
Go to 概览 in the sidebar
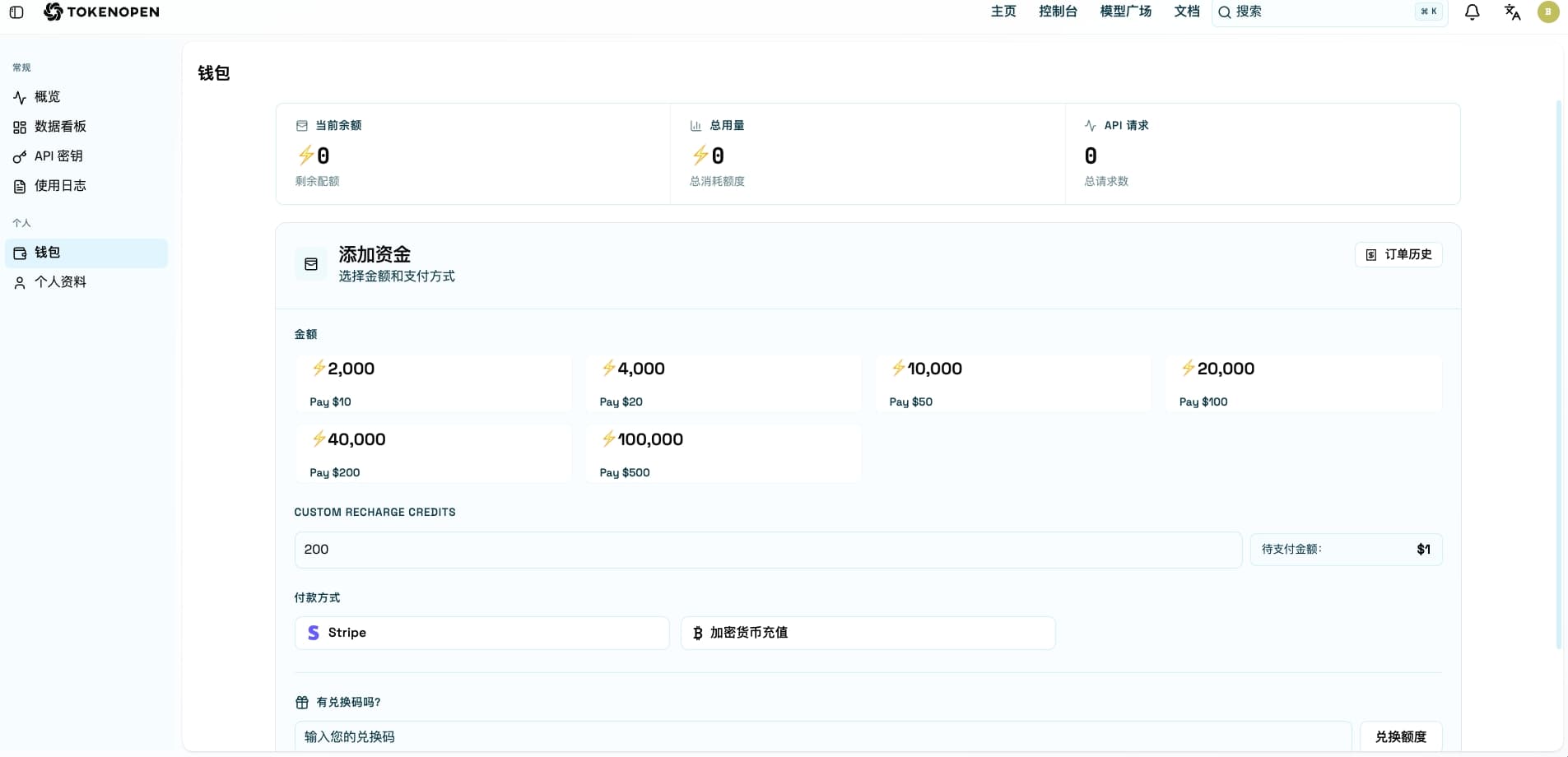[86, 97]
